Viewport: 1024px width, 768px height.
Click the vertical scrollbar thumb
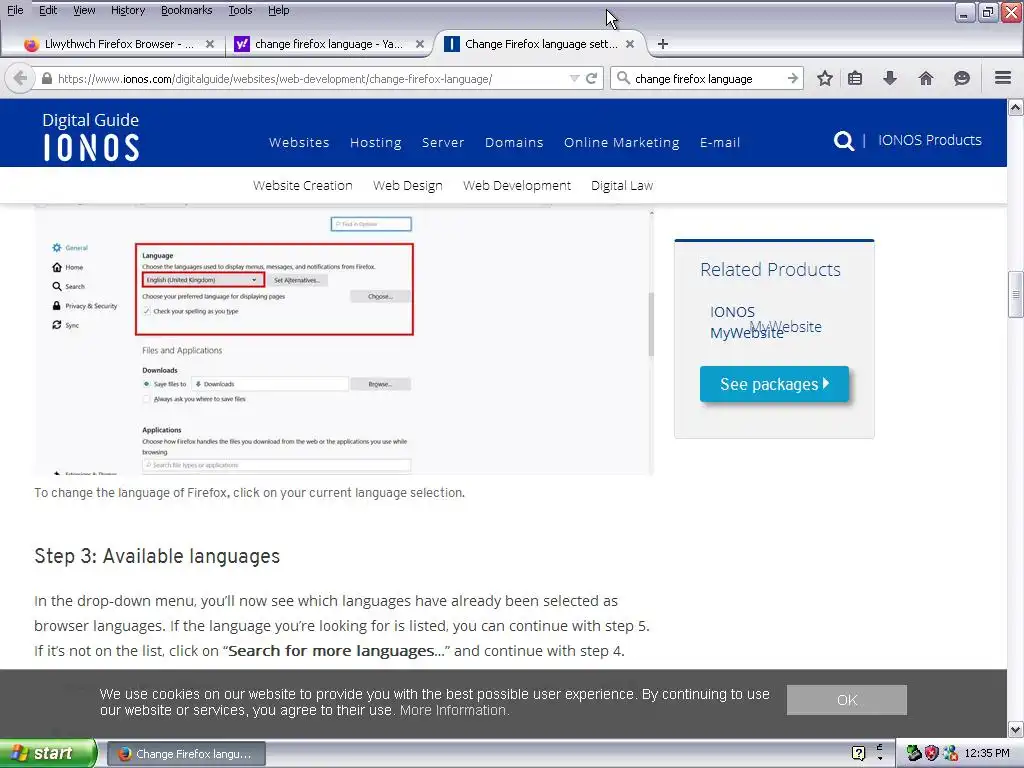coord(1016,294)
